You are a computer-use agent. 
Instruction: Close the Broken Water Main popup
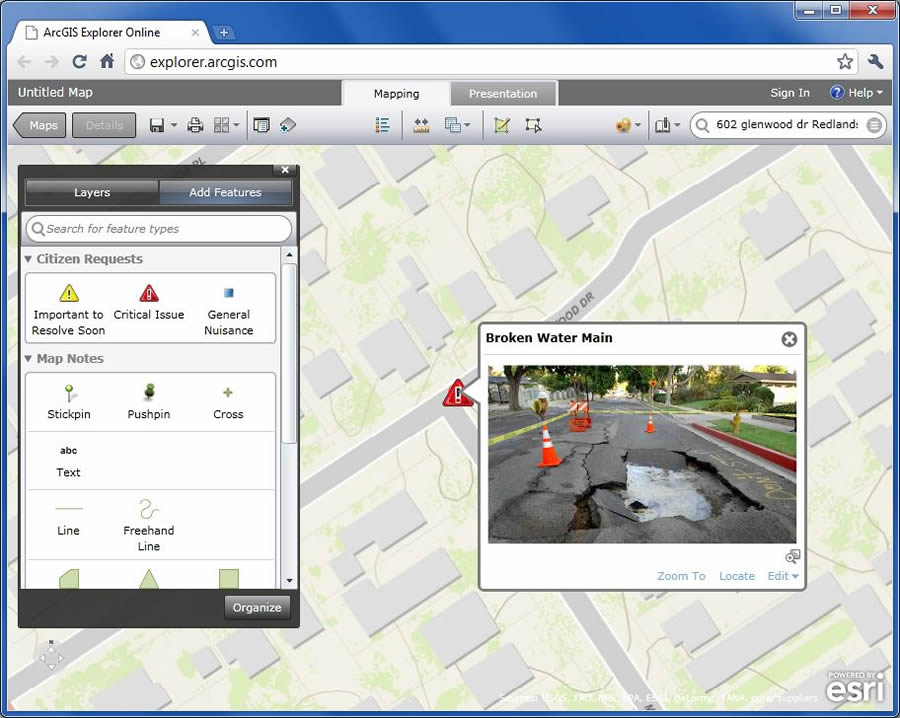(789, 339)
